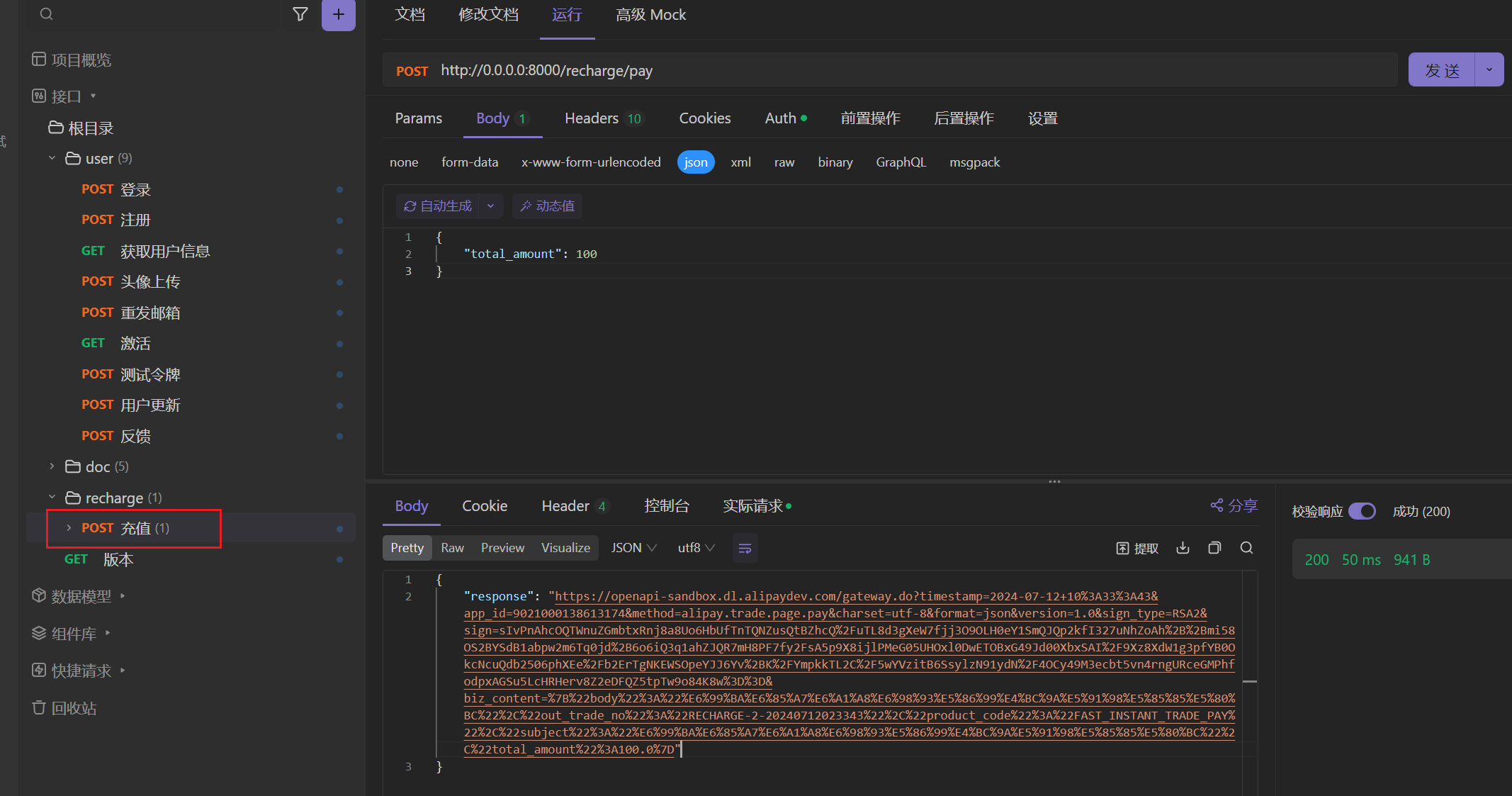This screenshot has width=1512, height=796.
Task: Copy response using the copy icon
Action: [x=1214, y=548]
